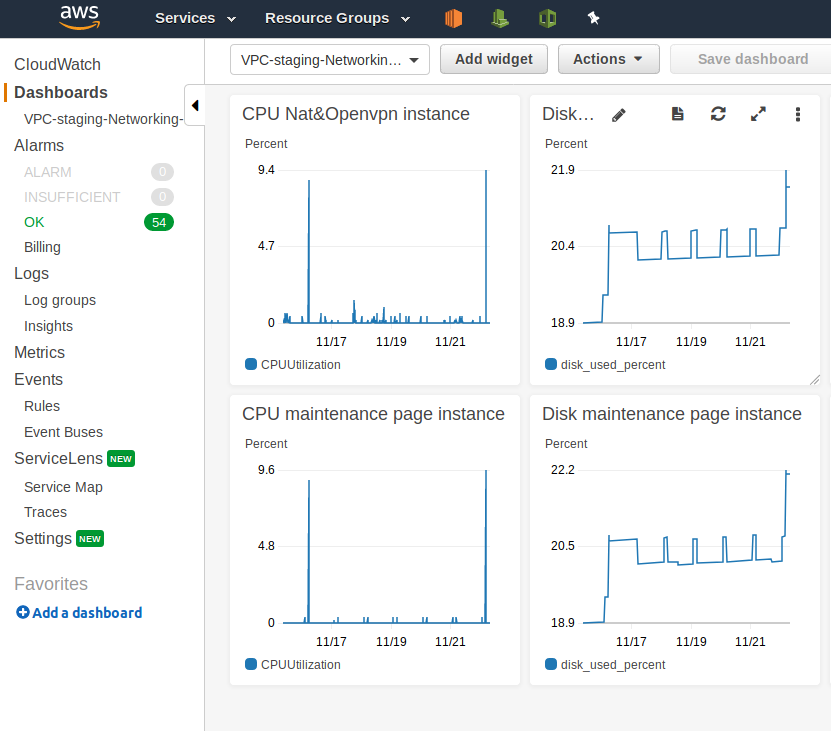Screen dimensions: 831x731
Task: Click the Add widget button
Action: coord(493,59)
